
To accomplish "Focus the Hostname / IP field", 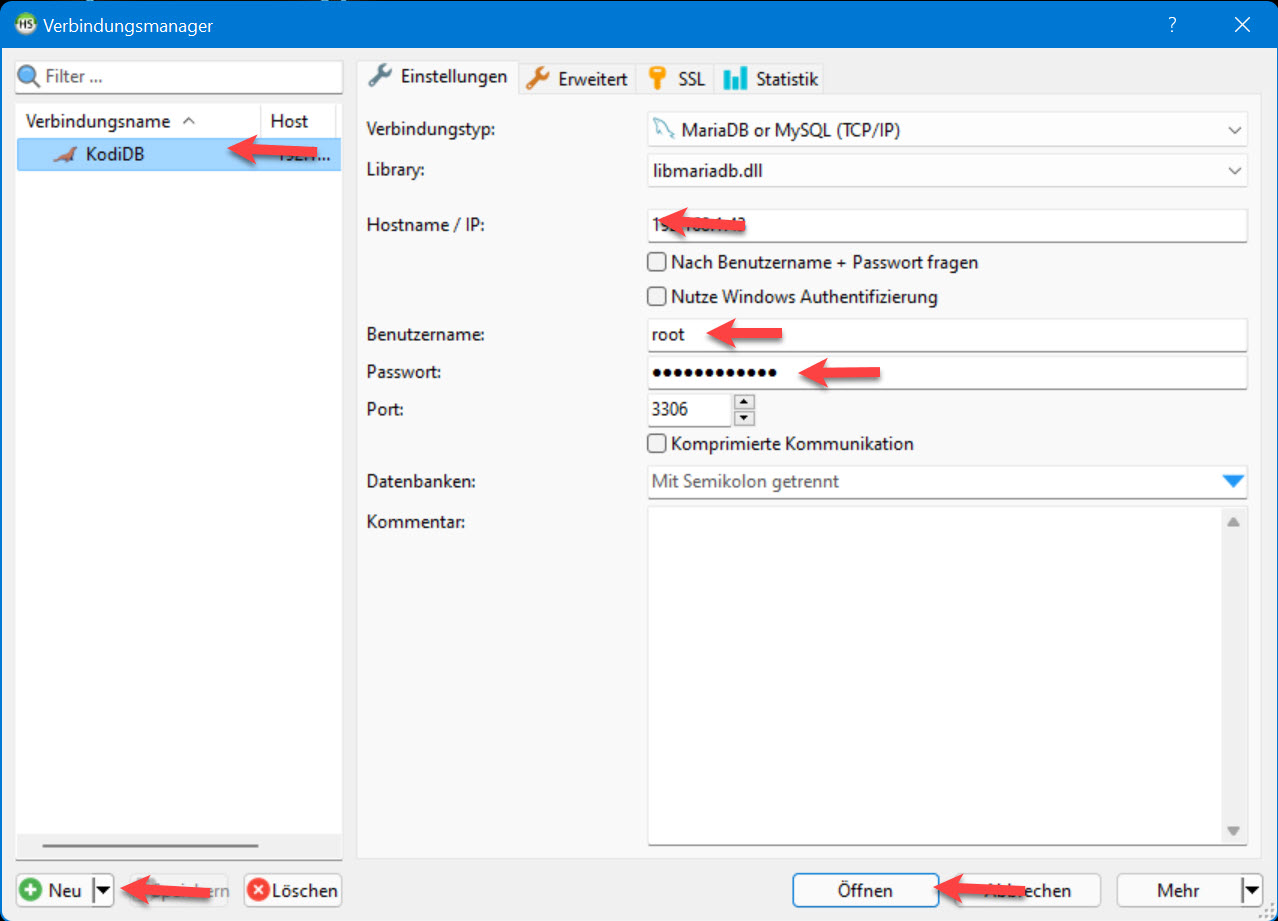I will point(947,225).
